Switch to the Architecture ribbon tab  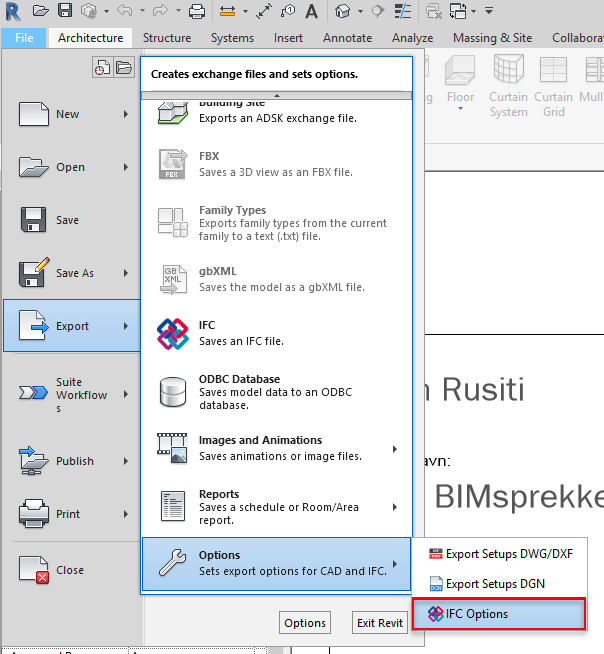coord(91,38)
